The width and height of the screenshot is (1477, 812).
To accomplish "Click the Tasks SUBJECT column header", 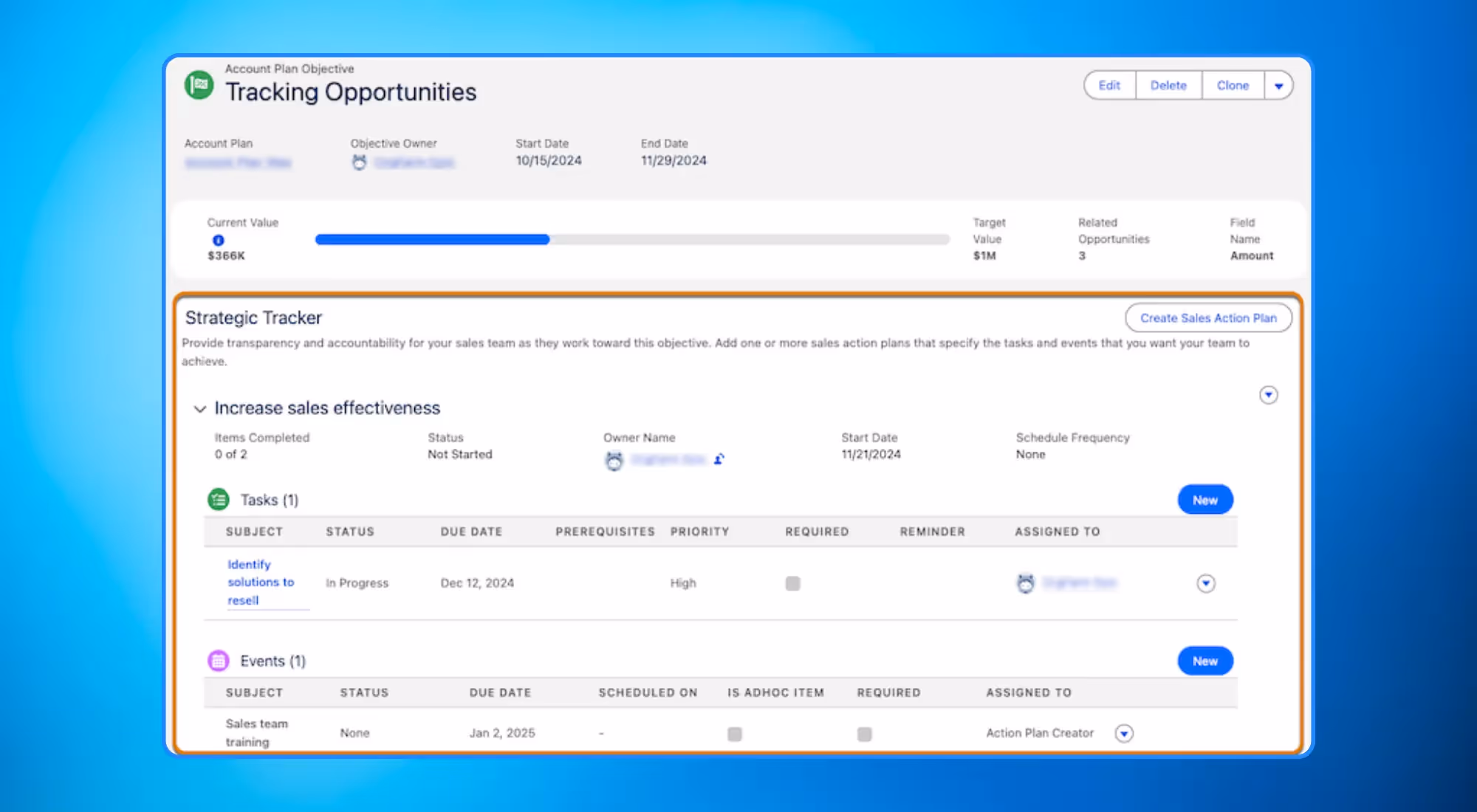I will tap(254, 531).
